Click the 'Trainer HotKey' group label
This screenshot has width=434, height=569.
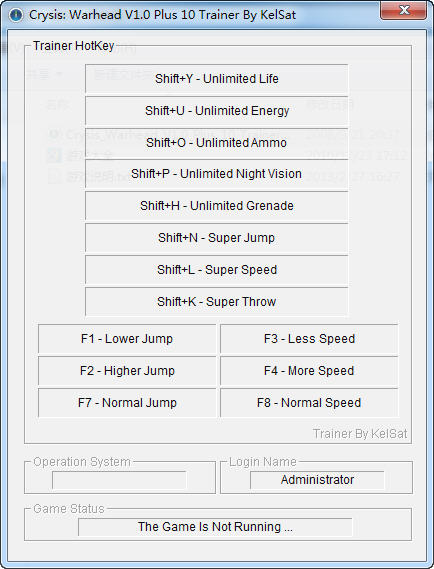74,46
